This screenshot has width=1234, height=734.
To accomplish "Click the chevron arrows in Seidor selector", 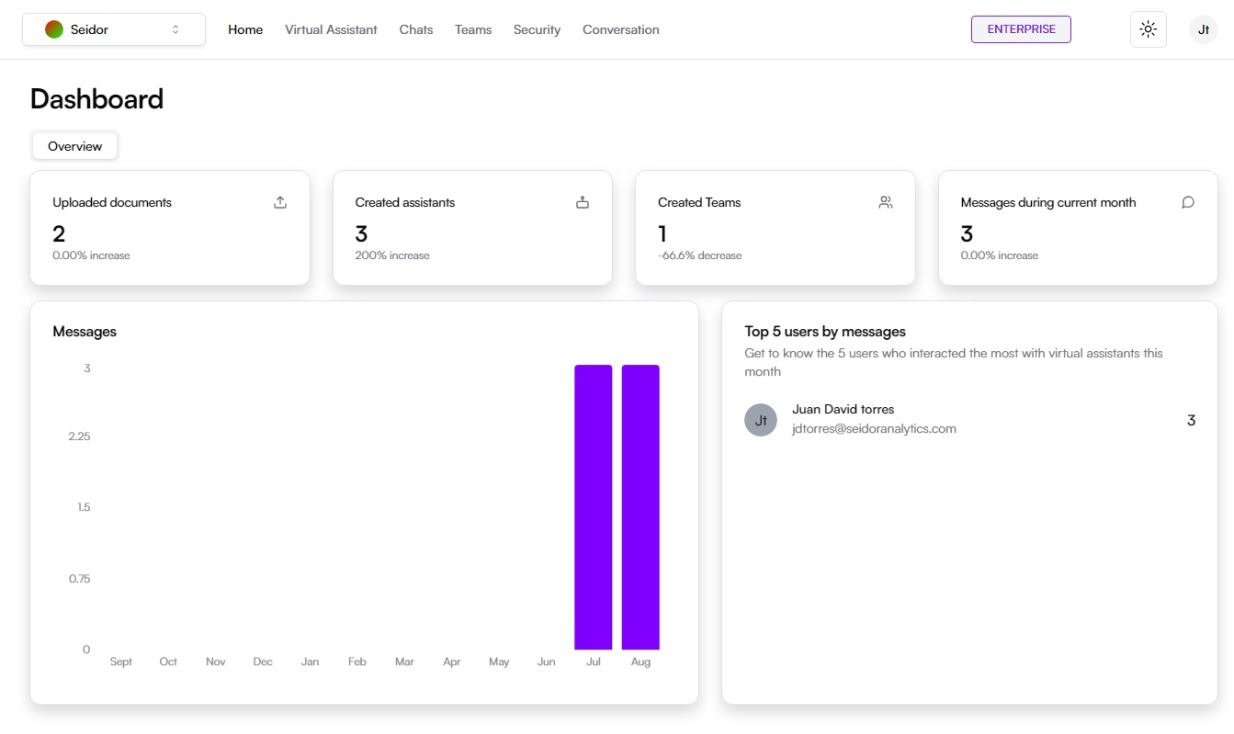I will click(x=176, y=30).
